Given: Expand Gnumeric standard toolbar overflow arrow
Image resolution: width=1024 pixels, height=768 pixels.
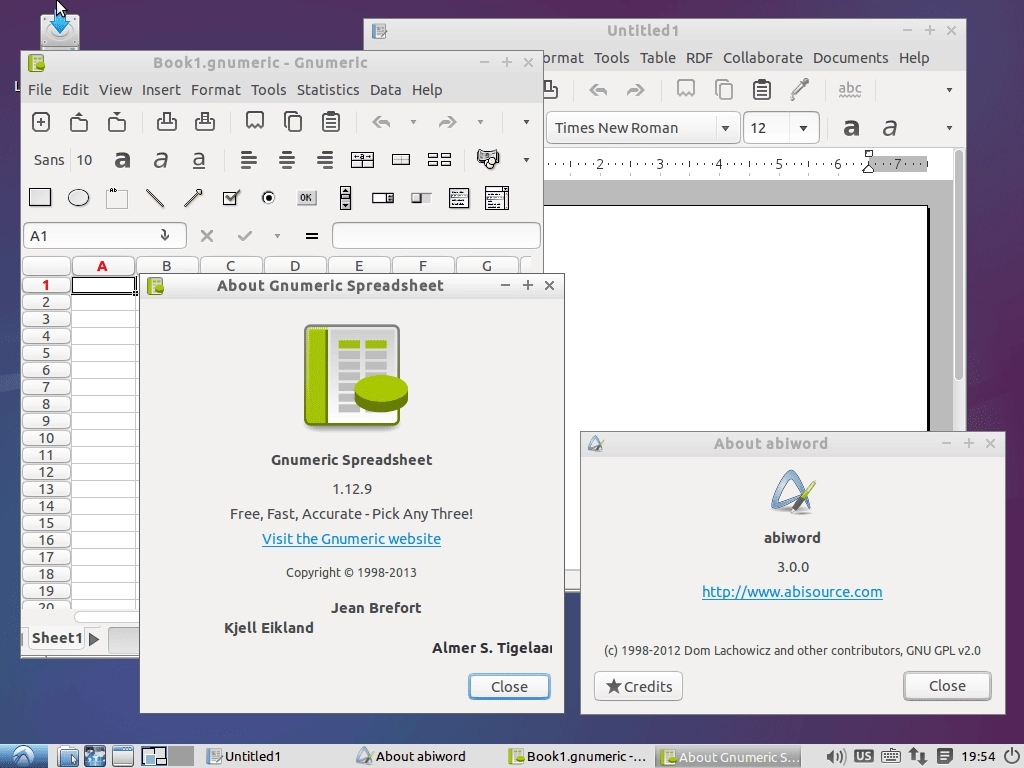Looking at the screenshot, I should (x=526, y=122).
